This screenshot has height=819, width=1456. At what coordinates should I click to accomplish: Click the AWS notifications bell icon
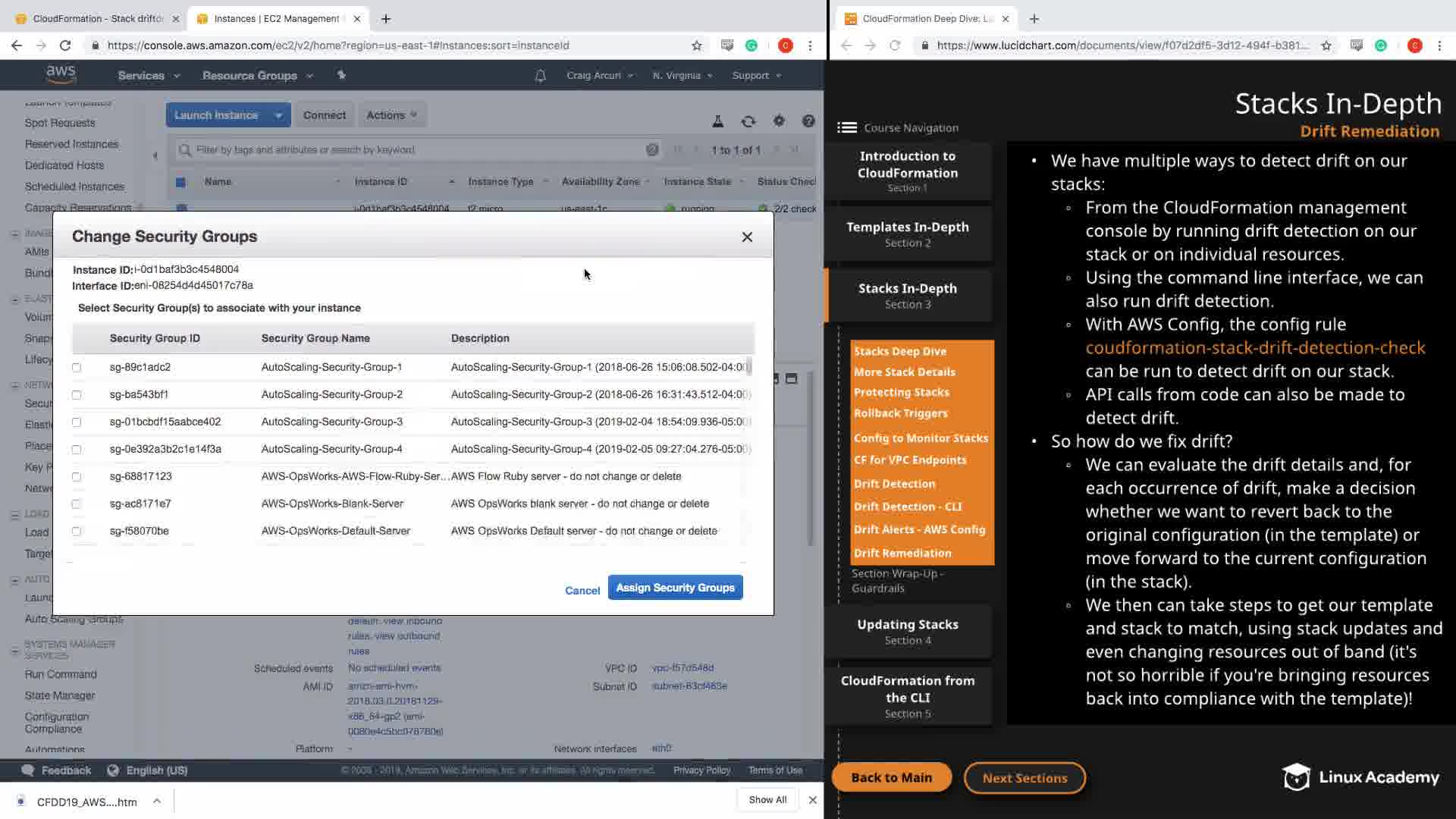(x=540, y=76)
